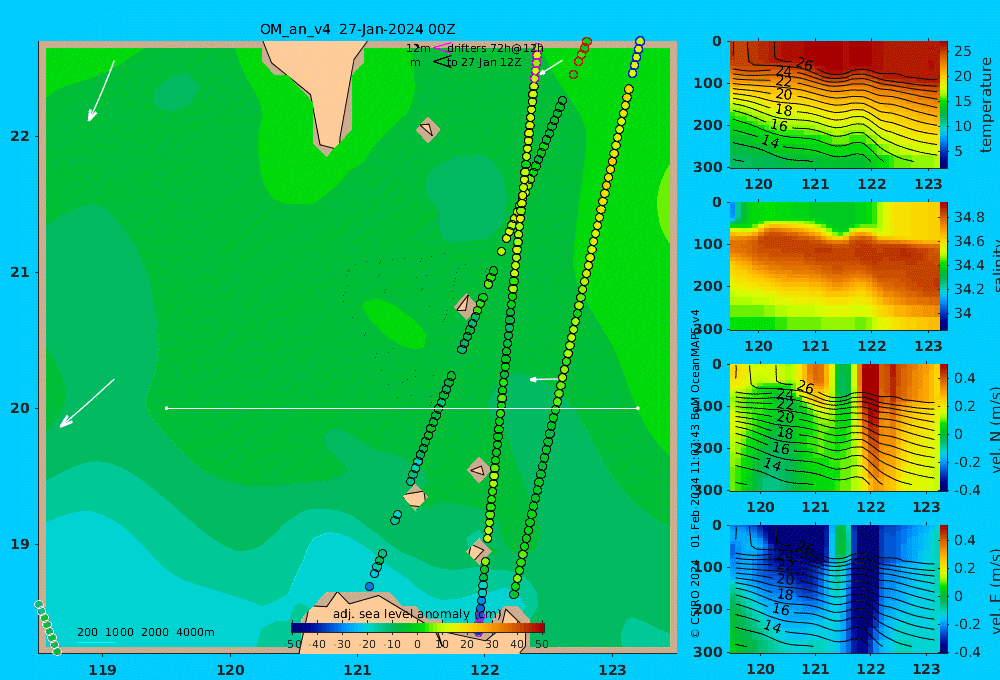Click the magenta drifter arrow legend symbol

[x=442, y=47]
